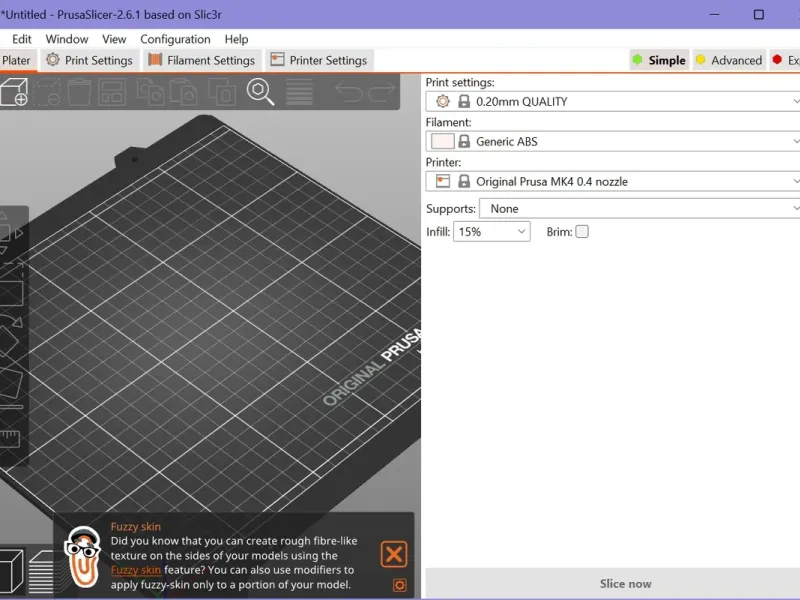Click the lock icon beside 0.20mm QUALITY
This screenshot has height=600, width=800.
[x=464, y=102]
